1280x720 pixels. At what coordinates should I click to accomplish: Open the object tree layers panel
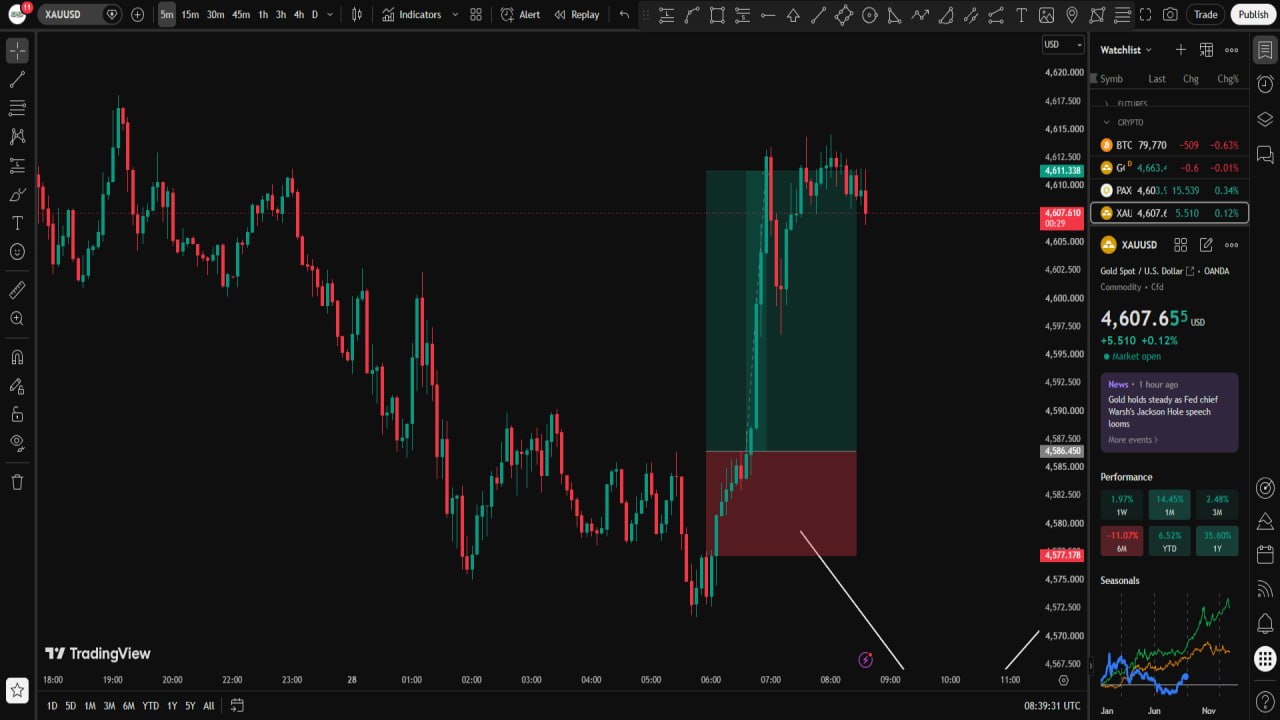(x=1265, y=119)
